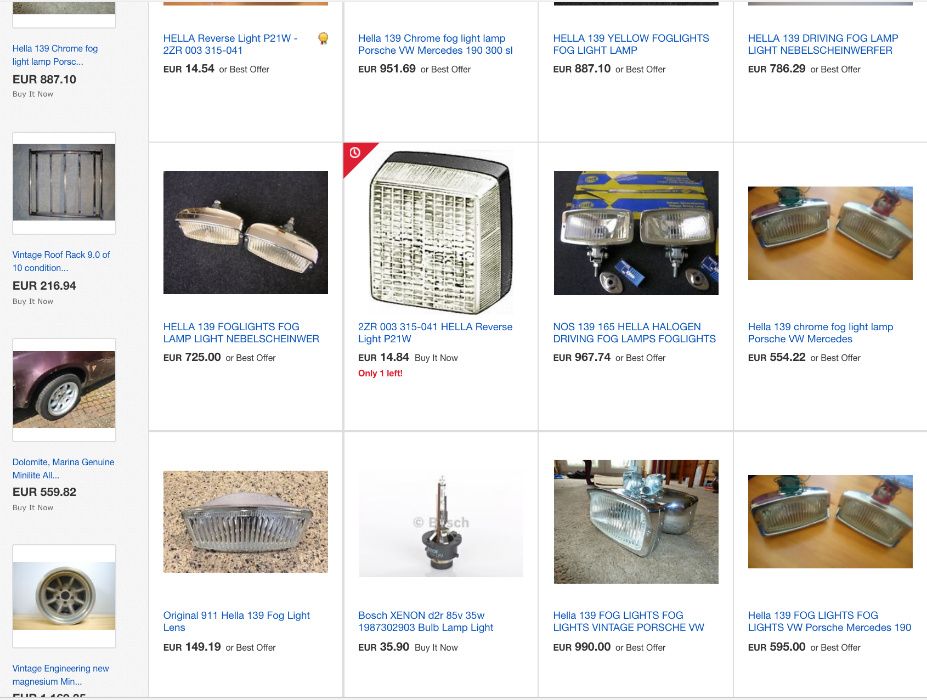Click the Hella 139 chrome fog light EUR 554.22 photo

coord(830,233)
